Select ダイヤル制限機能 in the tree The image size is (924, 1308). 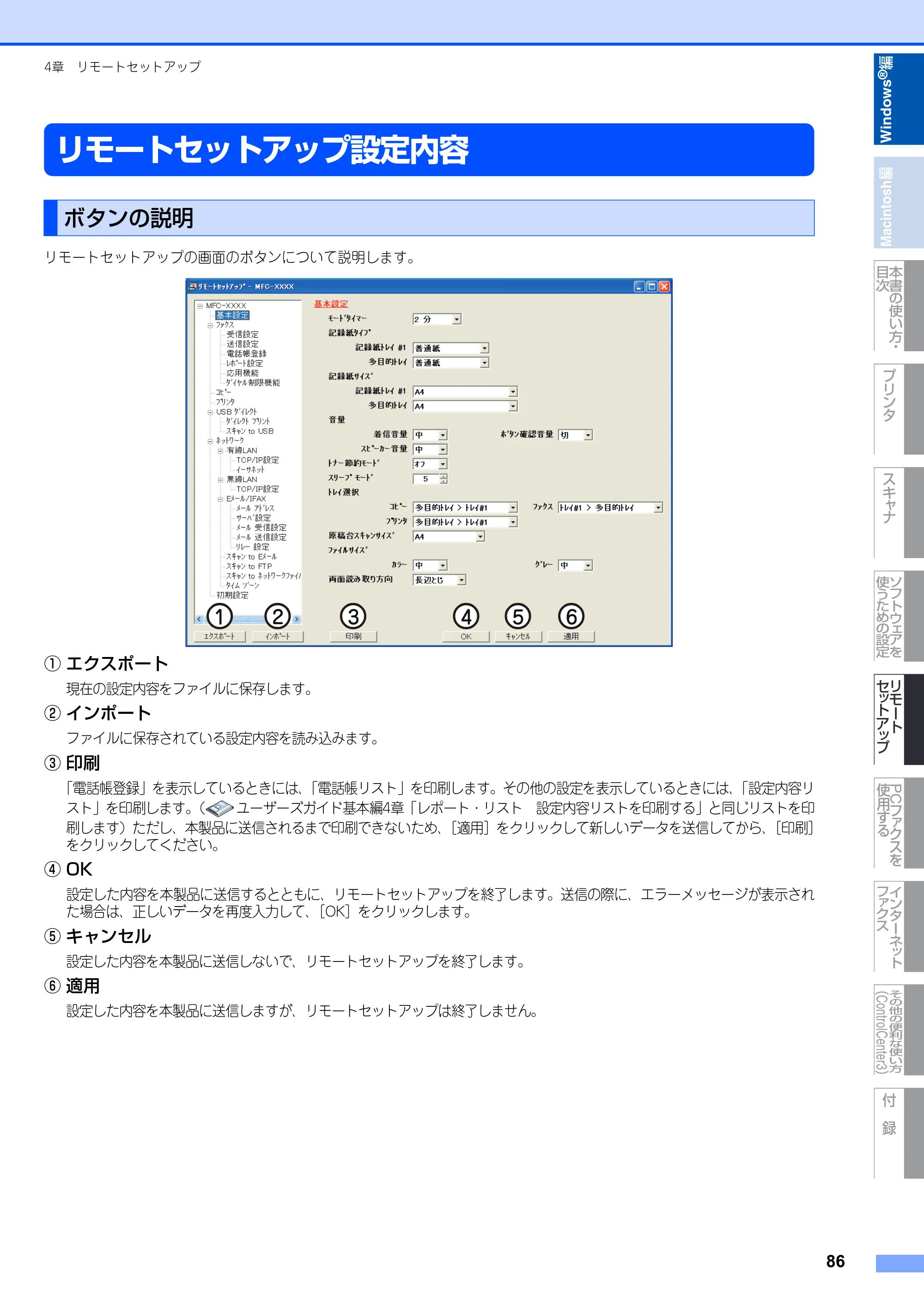pyautogui.click(x=253, y=383)
